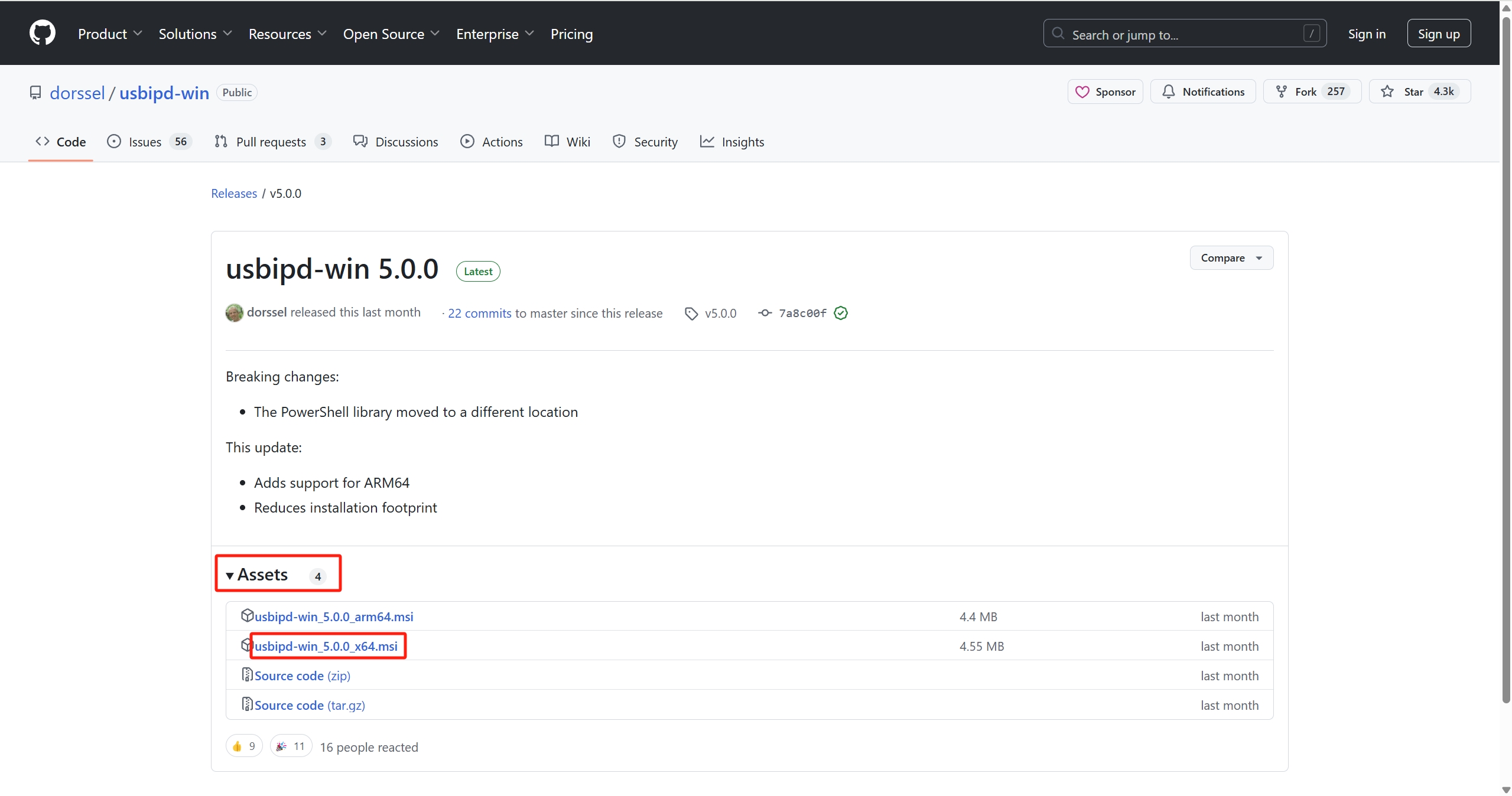This screenshot has width=1512, height=796.
Task: Click the Assets count badge 4
Action: tap(318, 576)
